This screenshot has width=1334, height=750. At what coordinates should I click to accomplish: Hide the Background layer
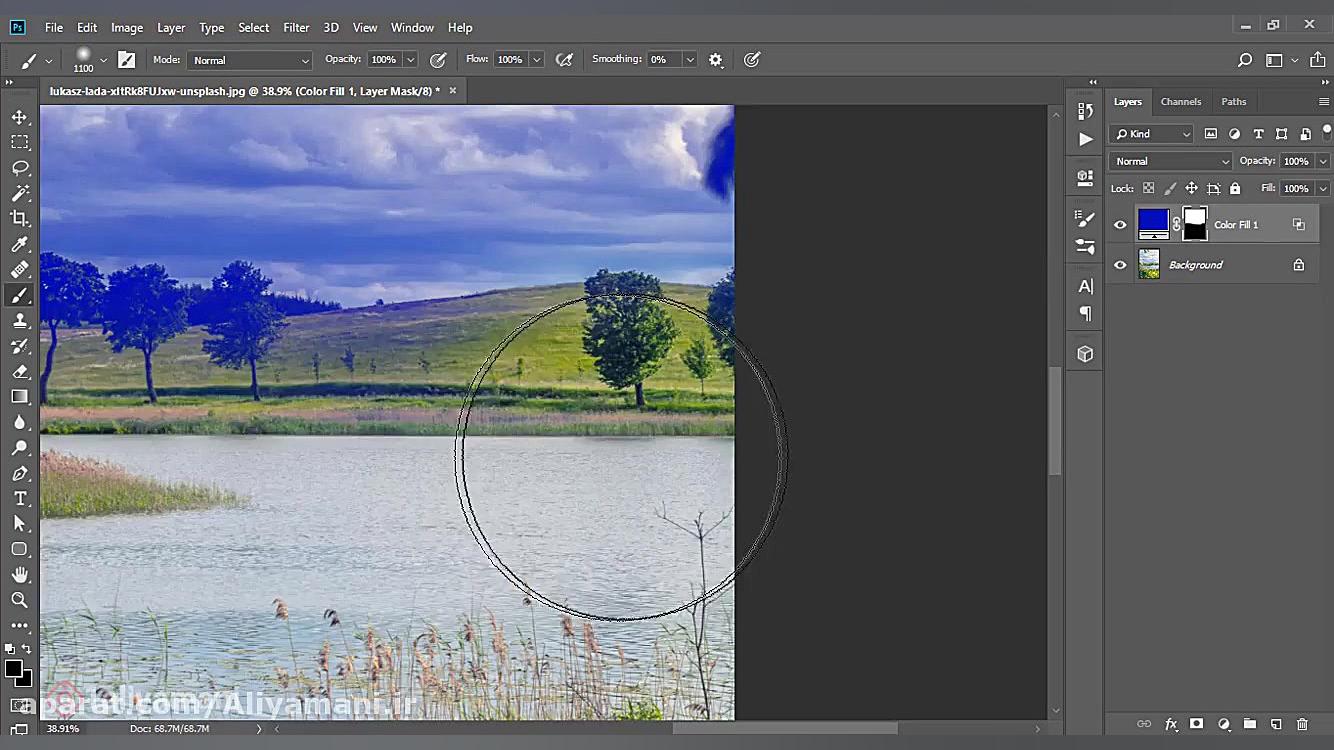pyautogui.click(x=1120, y=265)
